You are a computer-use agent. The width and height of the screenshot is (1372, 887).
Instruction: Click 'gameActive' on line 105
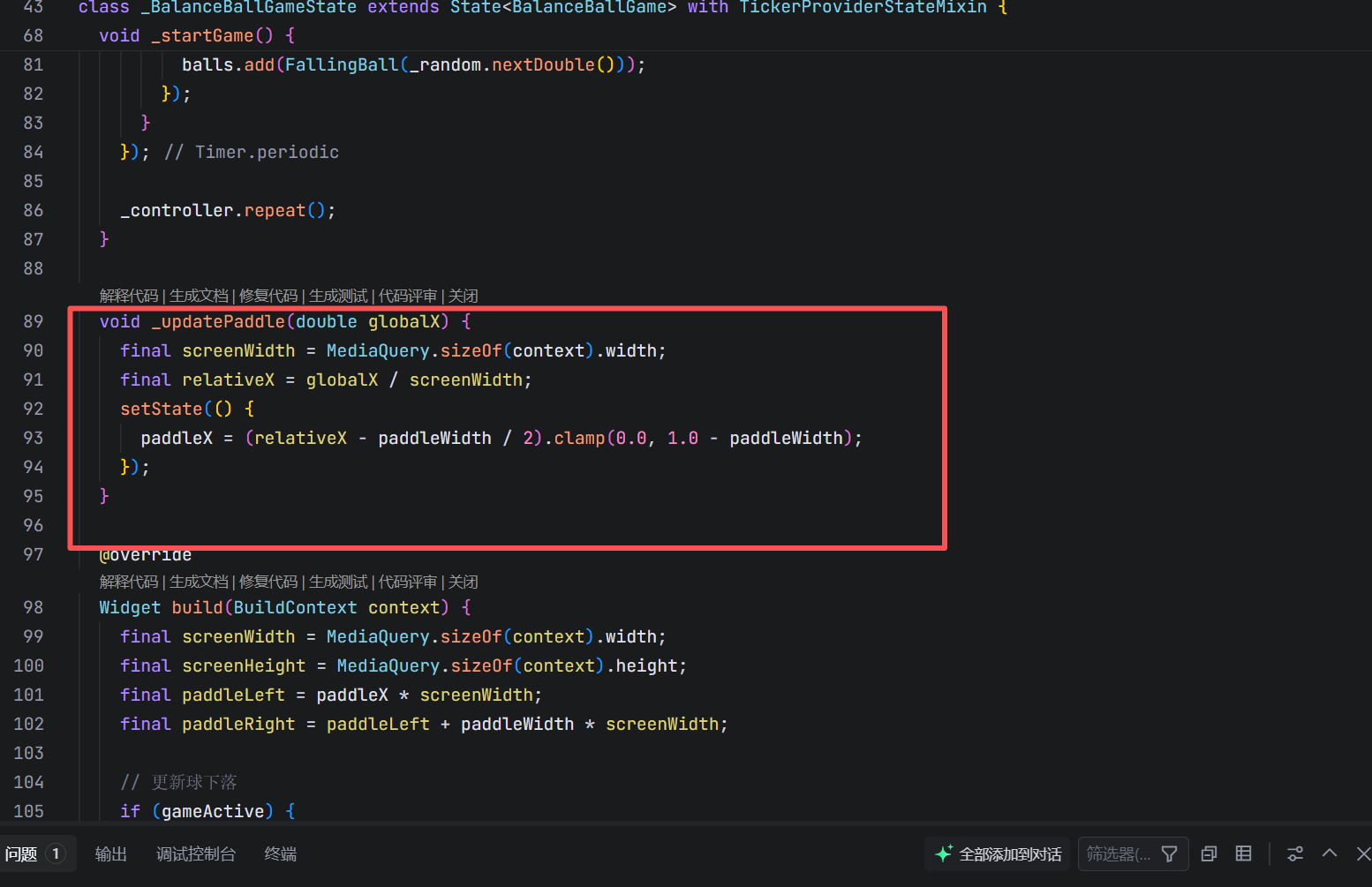point(213,811)
